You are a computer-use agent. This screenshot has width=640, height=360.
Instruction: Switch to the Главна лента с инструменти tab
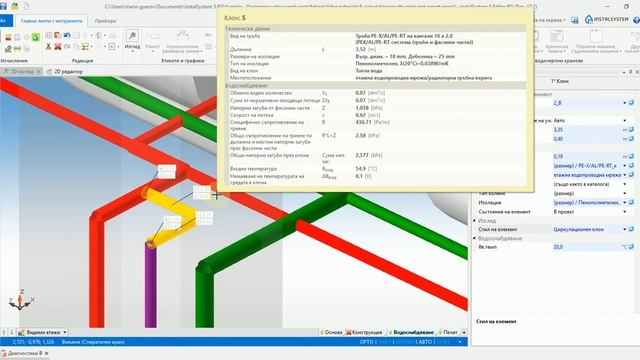(51, 21)
